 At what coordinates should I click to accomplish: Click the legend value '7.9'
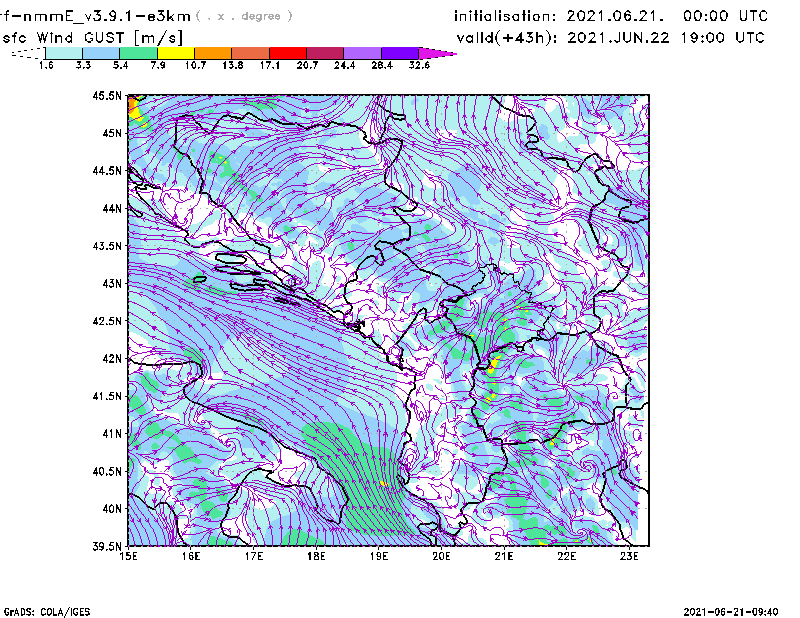click(x=158, y=65)
